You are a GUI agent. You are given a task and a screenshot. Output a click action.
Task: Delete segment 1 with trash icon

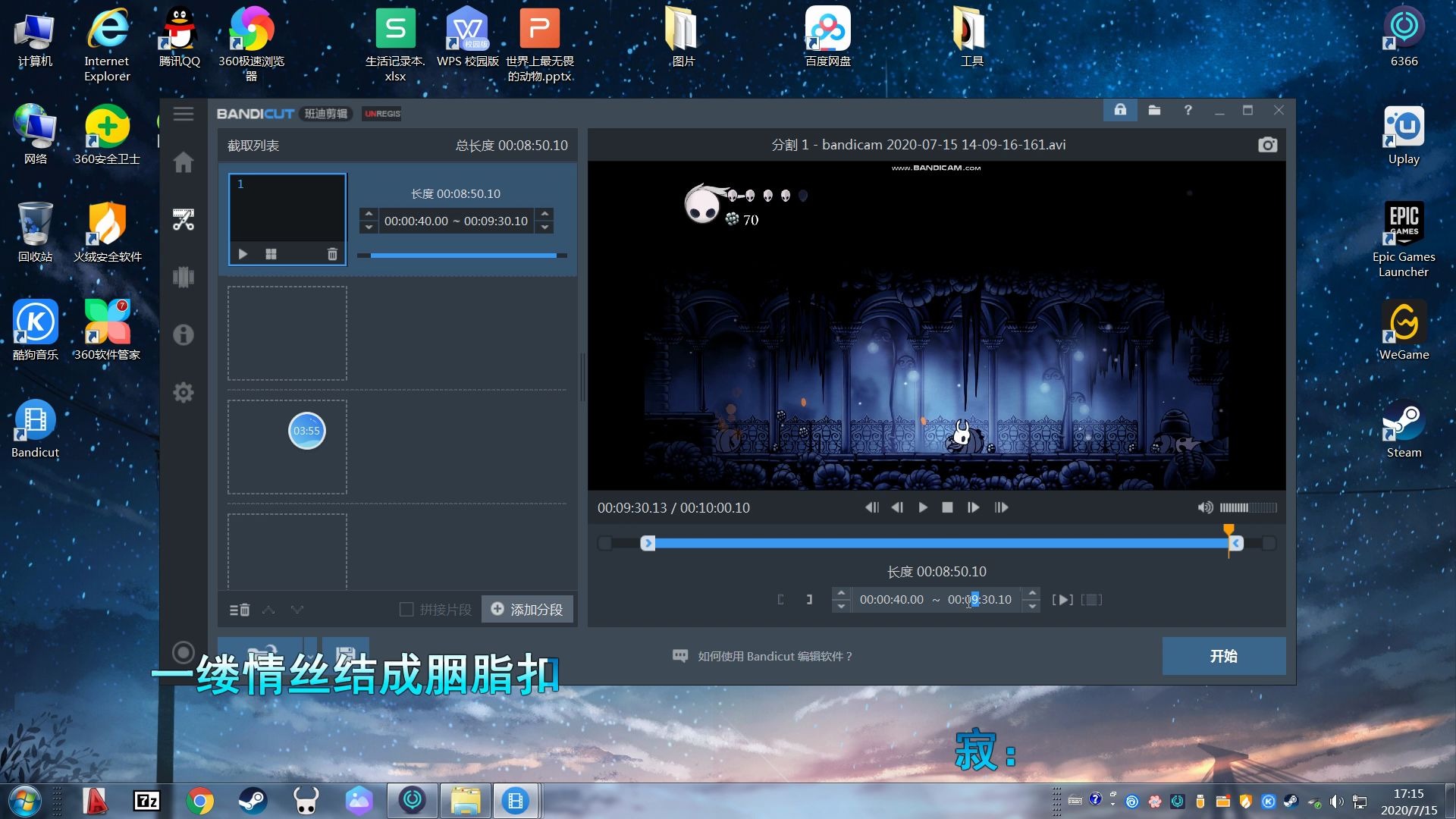(x=331, y=254)
